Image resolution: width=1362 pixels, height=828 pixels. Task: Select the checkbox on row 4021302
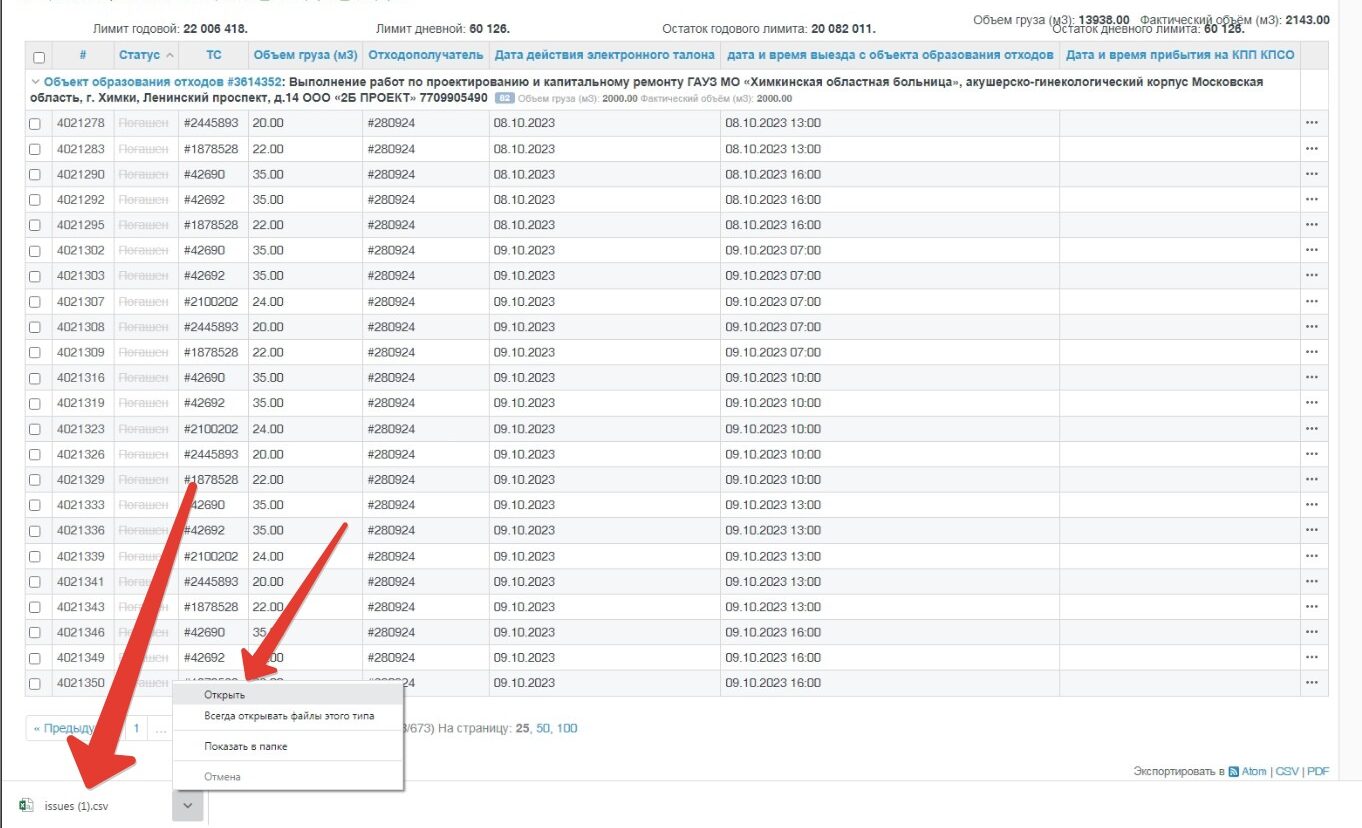35,251
